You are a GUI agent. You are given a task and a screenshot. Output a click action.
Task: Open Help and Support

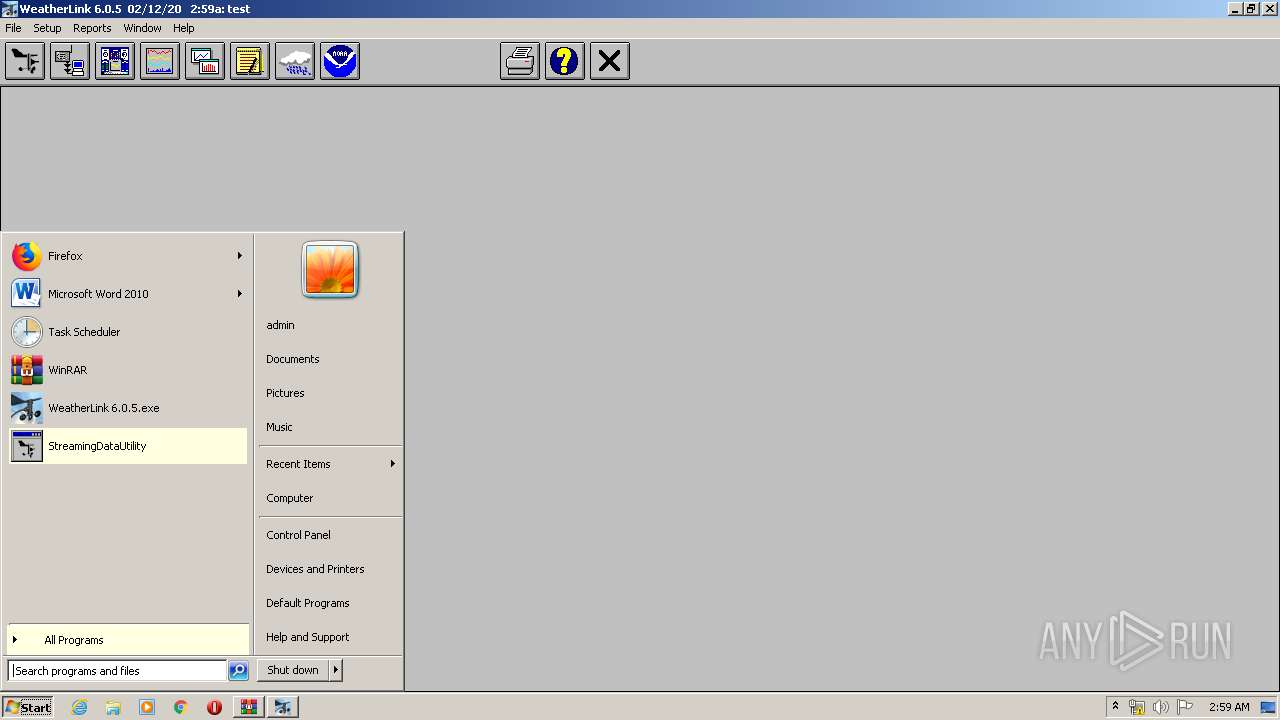tap(308, 637)
